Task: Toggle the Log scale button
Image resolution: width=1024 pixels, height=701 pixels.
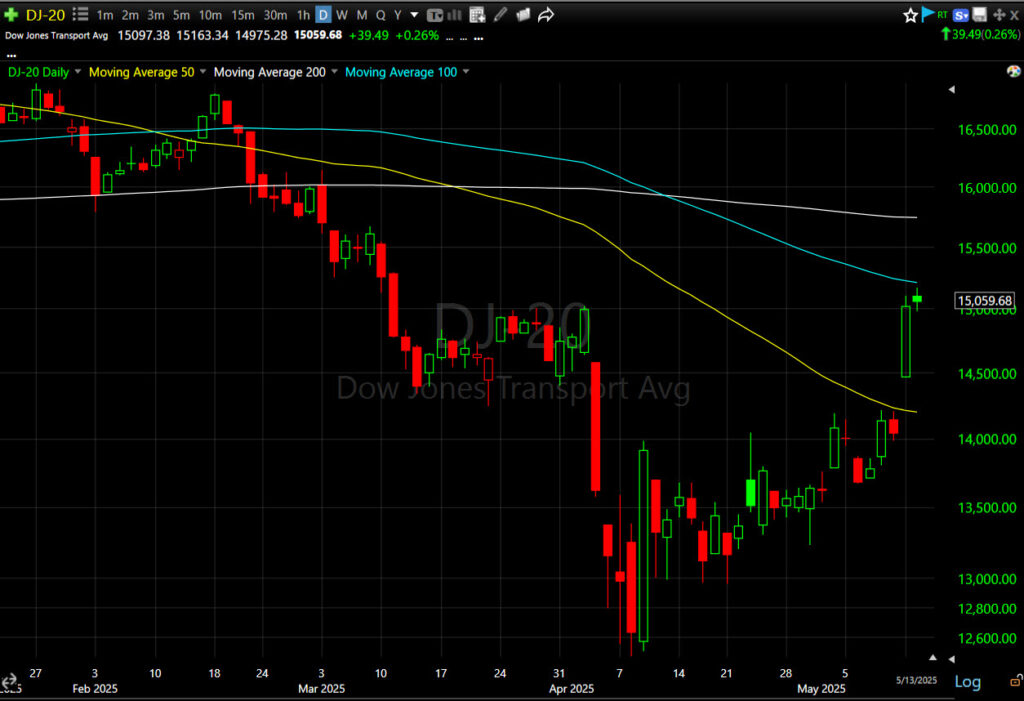Action: tap(967, 682)
